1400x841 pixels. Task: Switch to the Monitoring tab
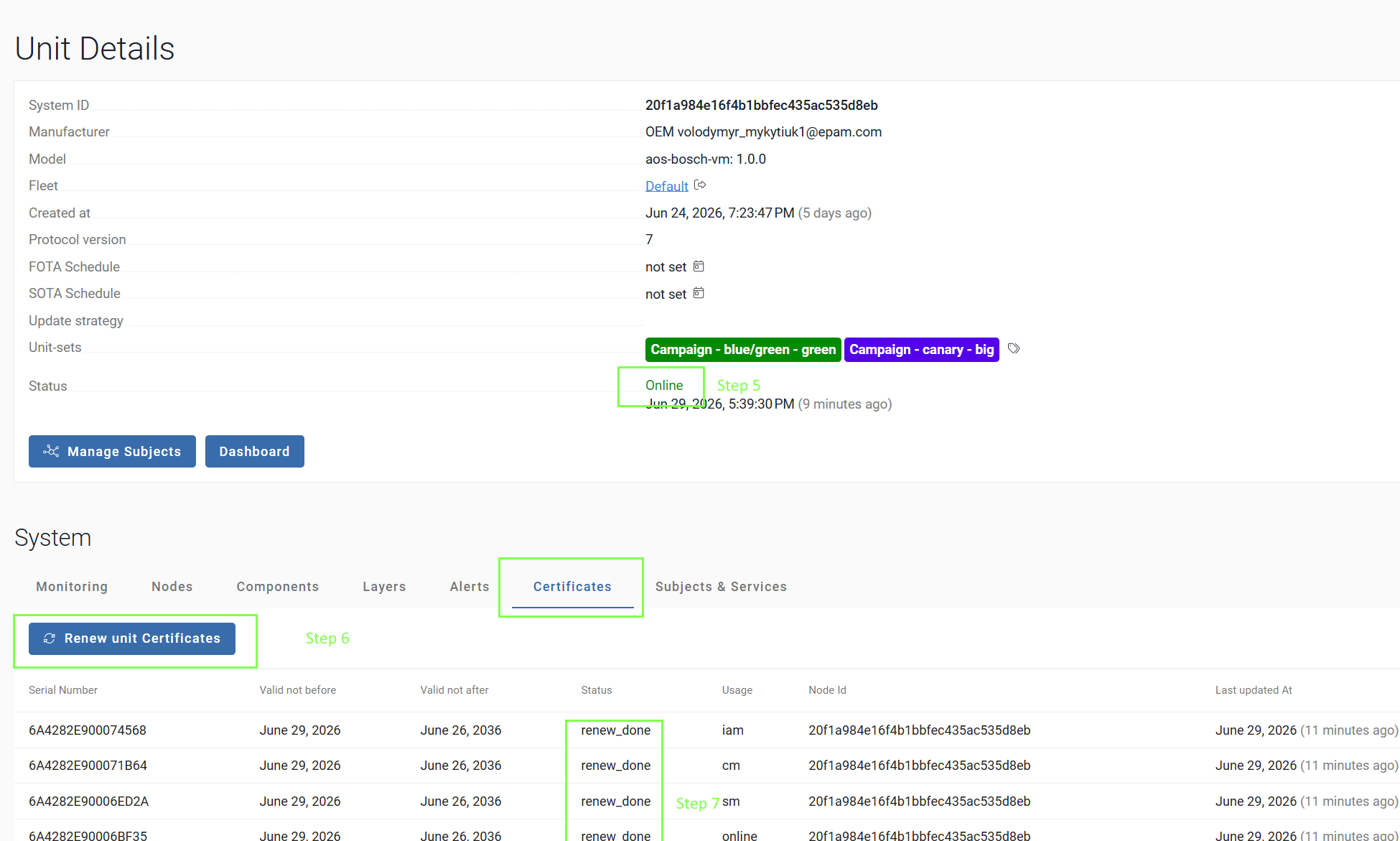(x=72, y=587)
